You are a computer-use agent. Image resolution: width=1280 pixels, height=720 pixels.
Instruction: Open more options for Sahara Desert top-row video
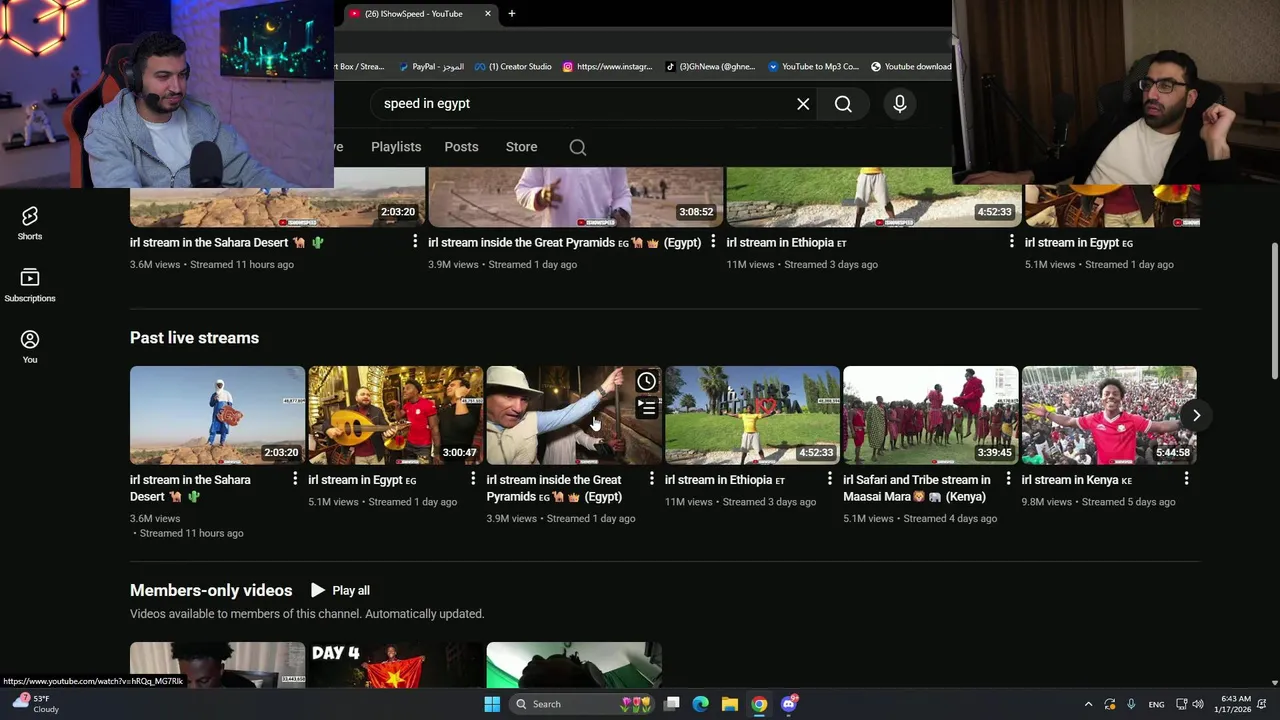tap(415, 242)
